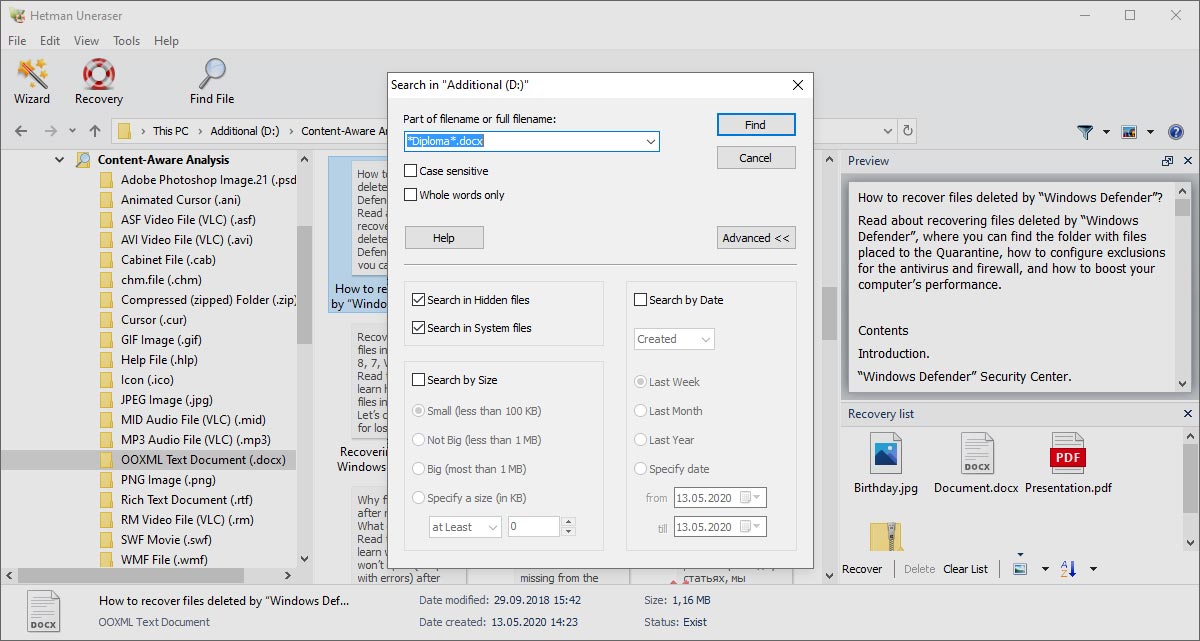Click the view mode picture icon
This screenshot has height=641, width=1200.
click(x=1130, y=132)
